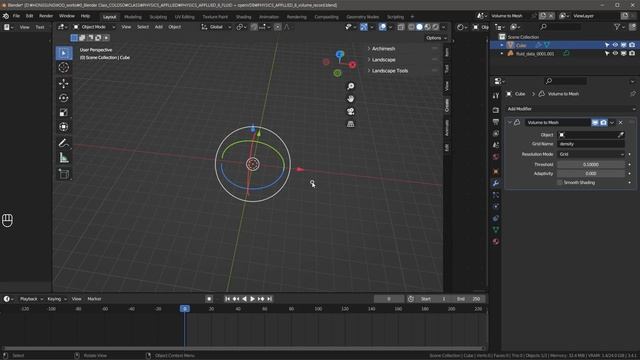640x360 pixels.
Task: Open the Resolution Mode Grid dropdown
Action: click(591, 154)
